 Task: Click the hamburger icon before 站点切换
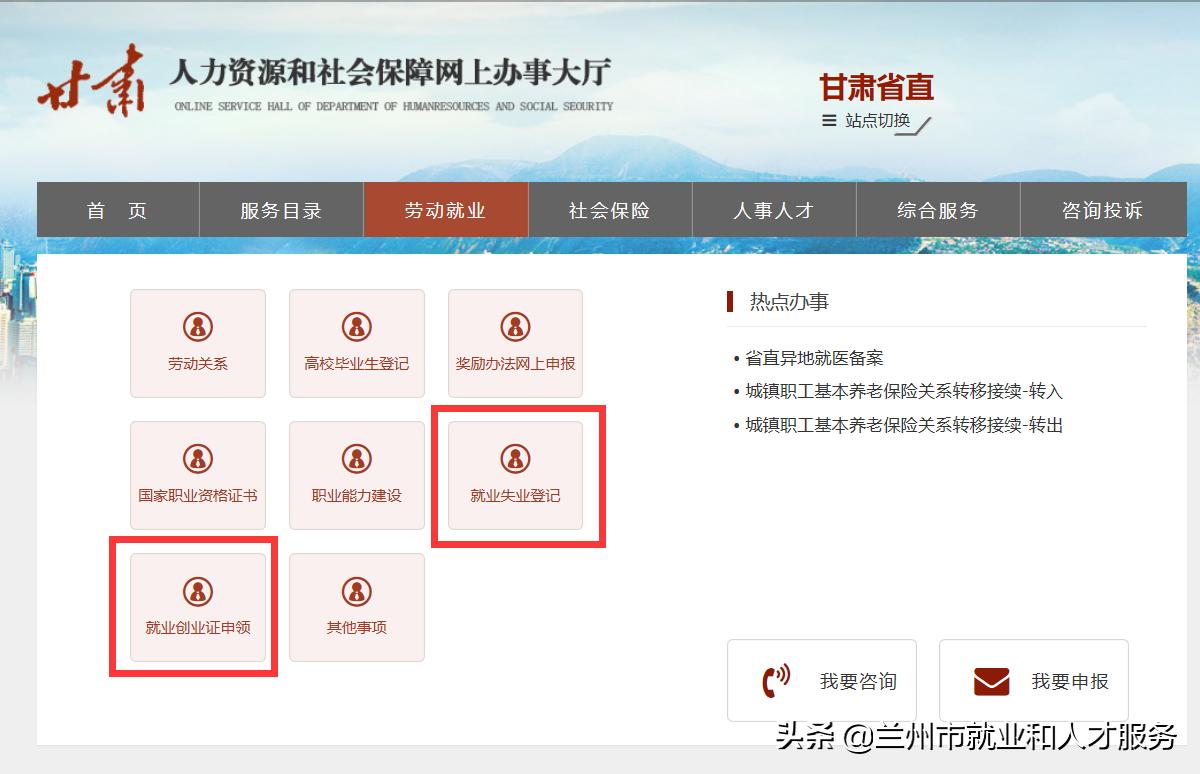click(827, 120)
